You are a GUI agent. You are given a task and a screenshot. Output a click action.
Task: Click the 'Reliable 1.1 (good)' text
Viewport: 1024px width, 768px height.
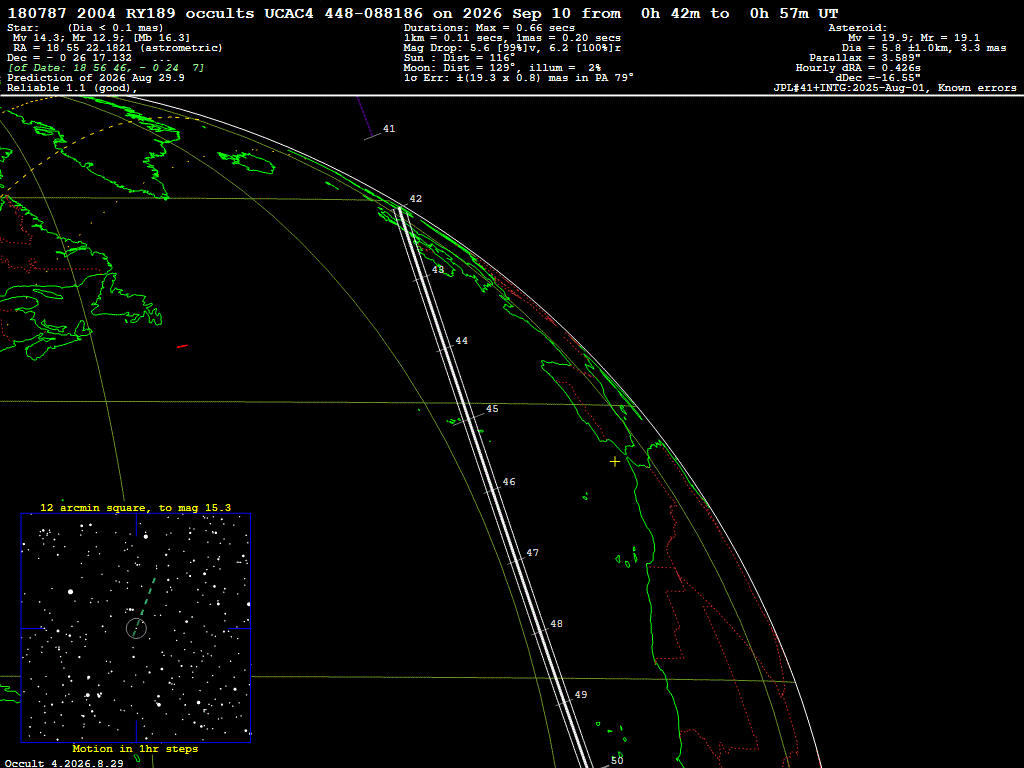click(x=72, y=88)
